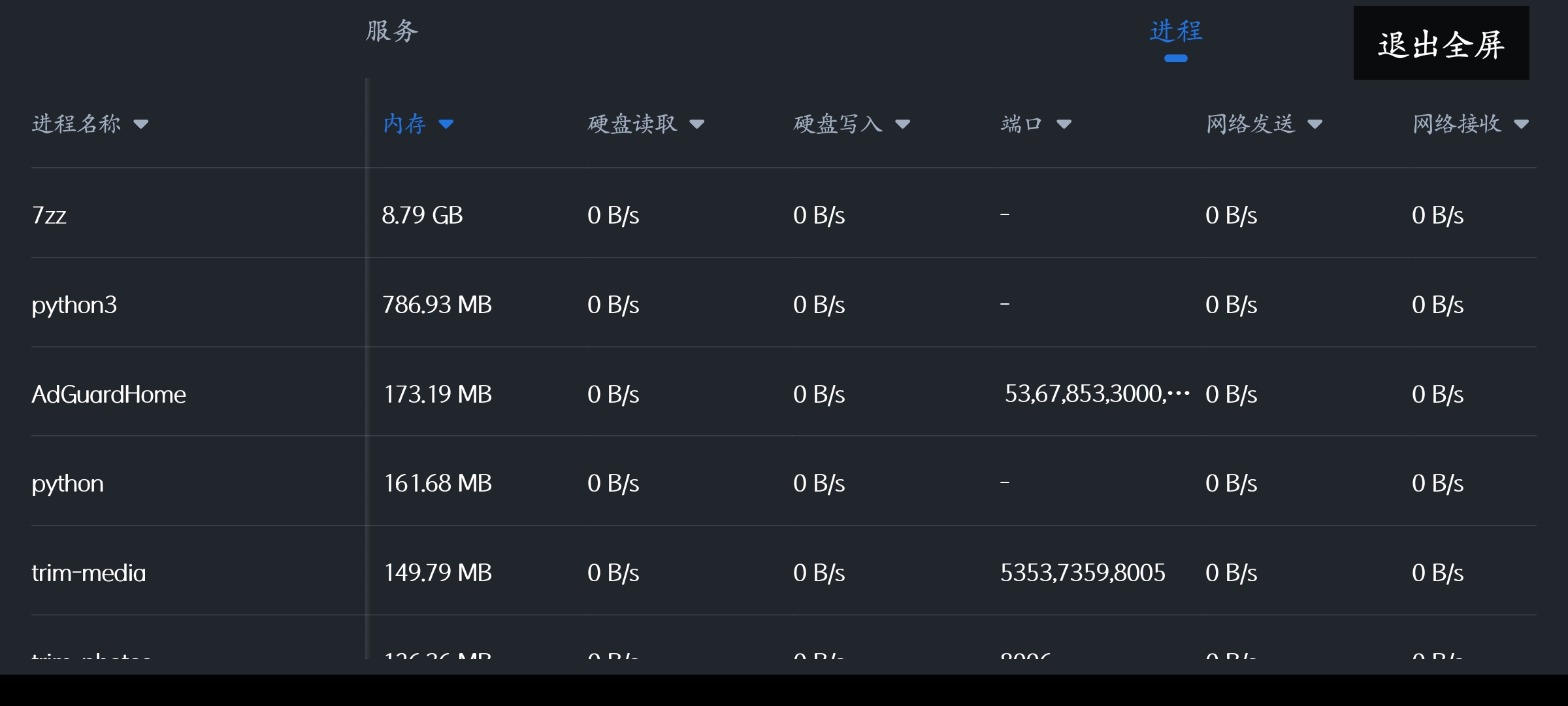Image resolution: width=1568 pixels, height=706 pixels.
Task: Select the python process name
Action: (67, 484)
